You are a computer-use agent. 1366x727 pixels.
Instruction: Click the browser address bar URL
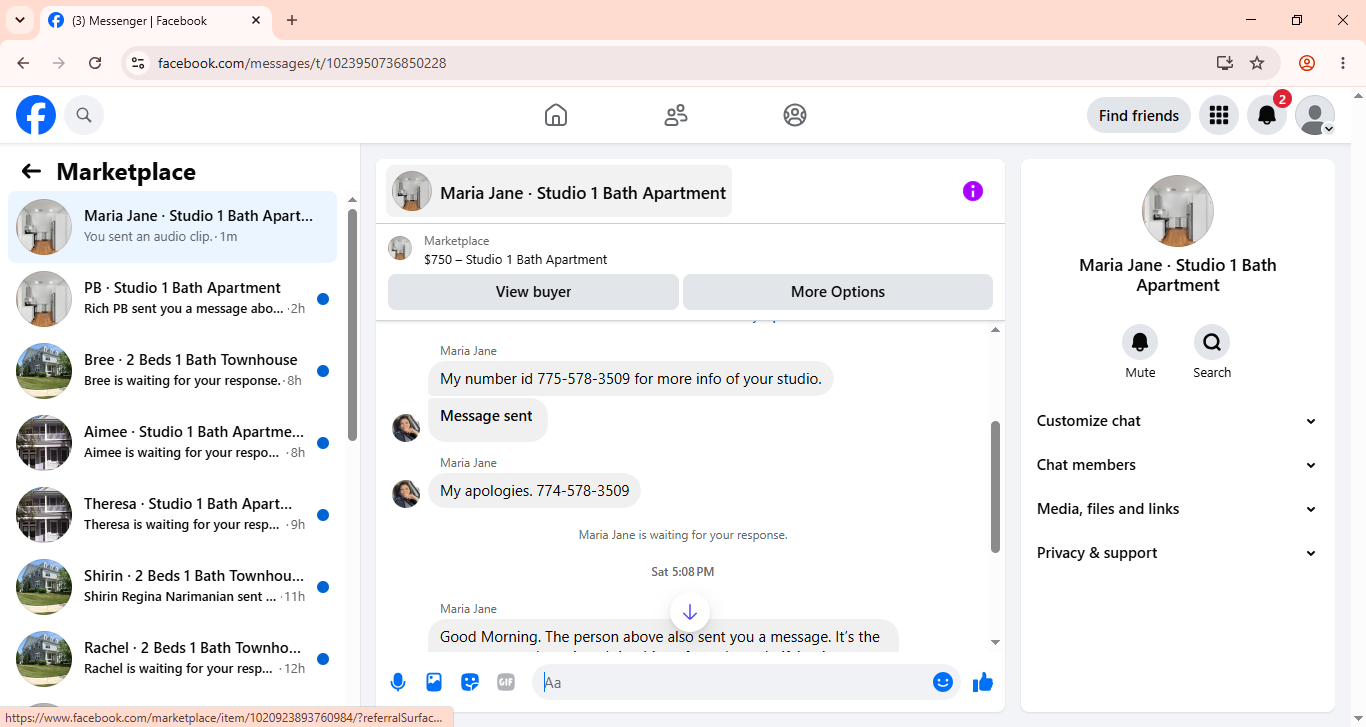point(302,63)
